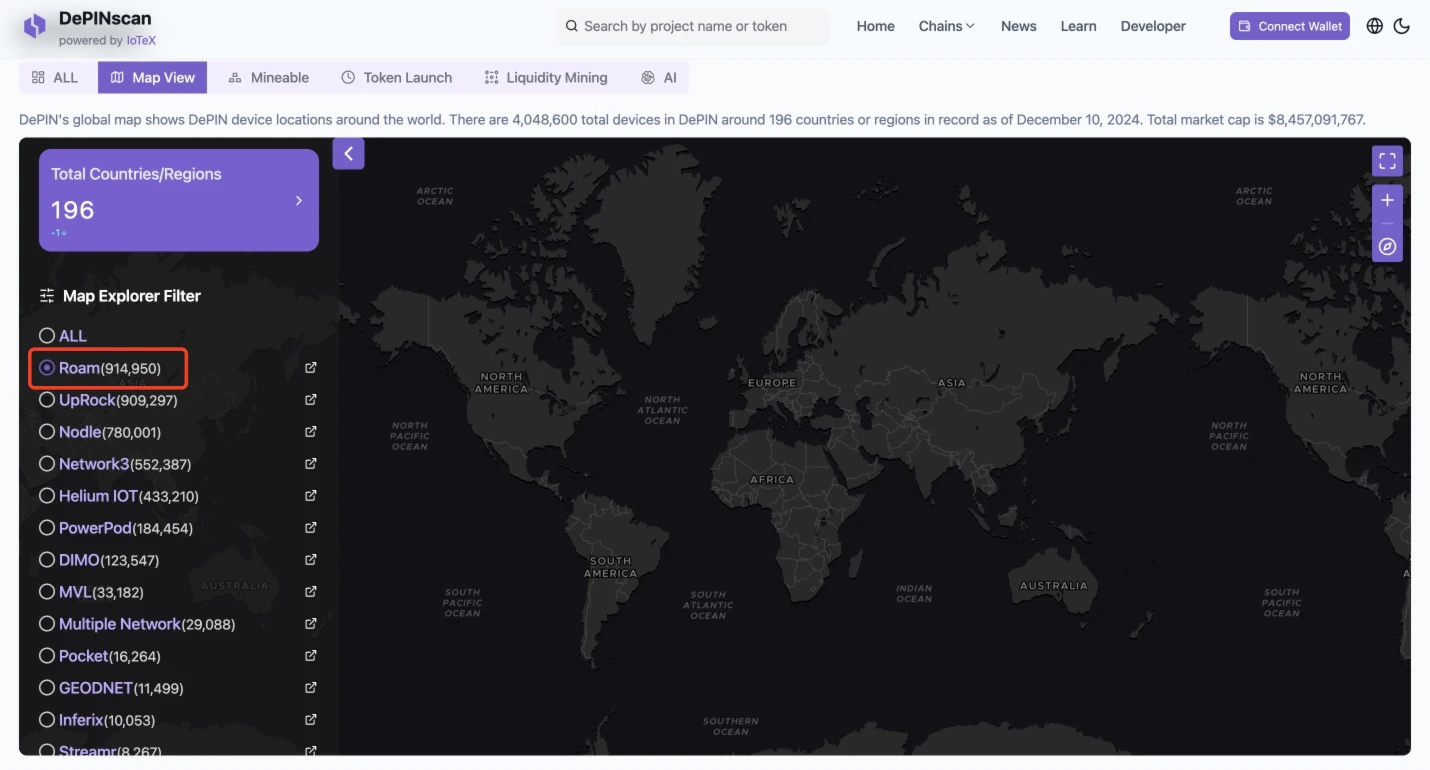Toggle dark mode moon icon
Screen dimensions: 1430x770
click(x=1402, y=26)
